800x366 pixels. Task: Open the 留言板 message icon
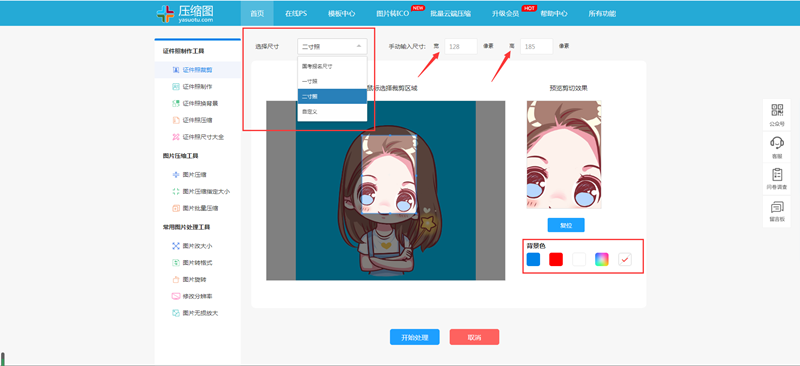click(x=777, y=207)
